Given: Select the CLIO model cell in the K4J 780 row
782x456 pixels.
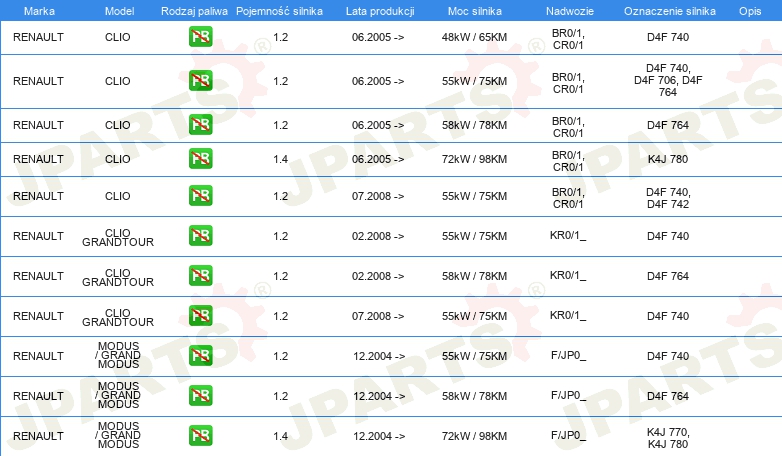Looking at the screenshot, I should [118, 159].
